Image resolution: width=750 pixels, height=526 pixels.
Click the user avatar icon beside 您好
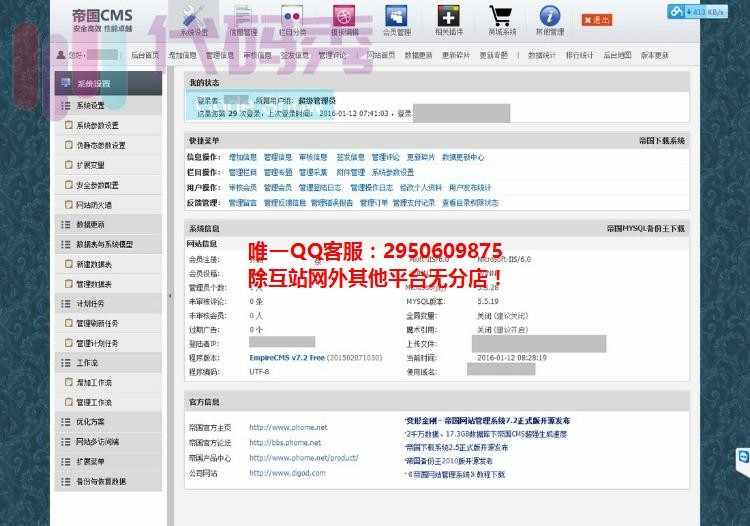point(61,55)
